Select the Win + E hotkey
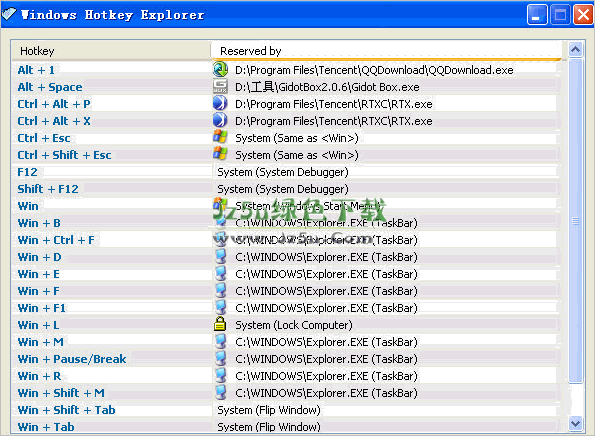 click(38, 274)
